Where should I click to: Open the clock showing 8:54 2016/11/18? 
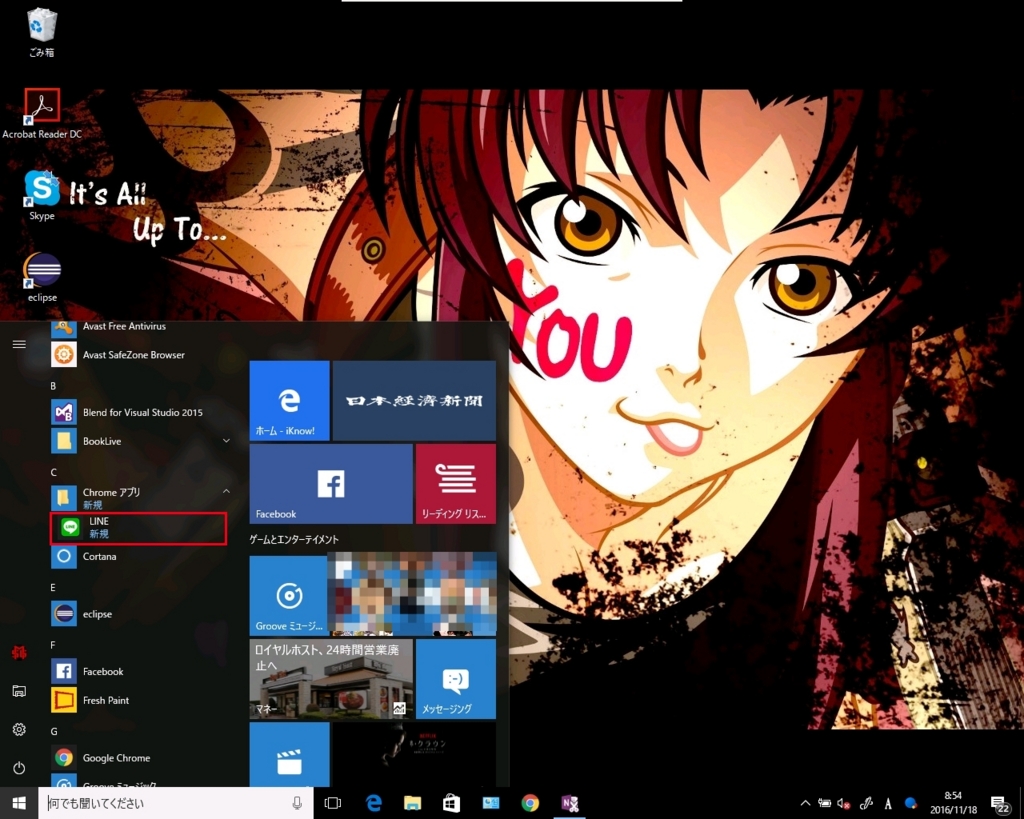953,803
